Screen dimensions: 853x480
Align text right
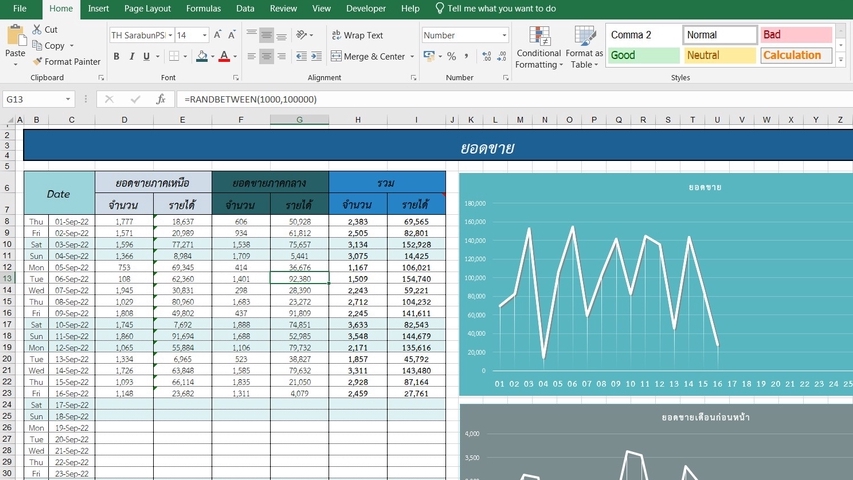[281, 56]
